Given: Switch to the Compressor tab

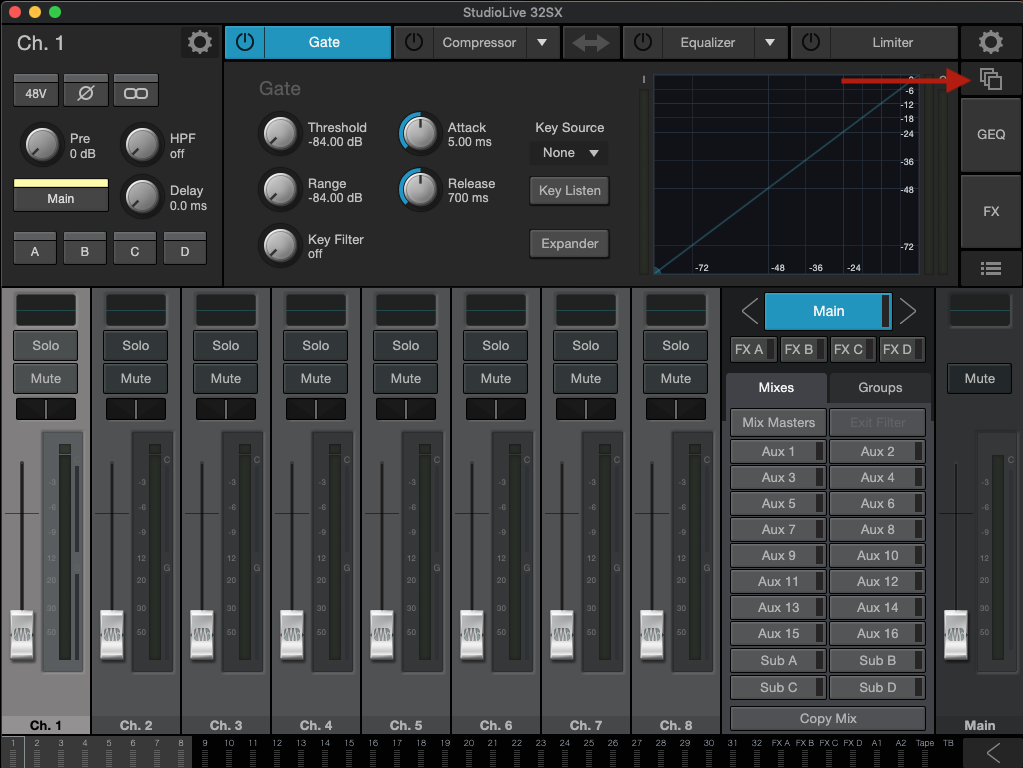Looking at the screenshot, I should [480, 42].
